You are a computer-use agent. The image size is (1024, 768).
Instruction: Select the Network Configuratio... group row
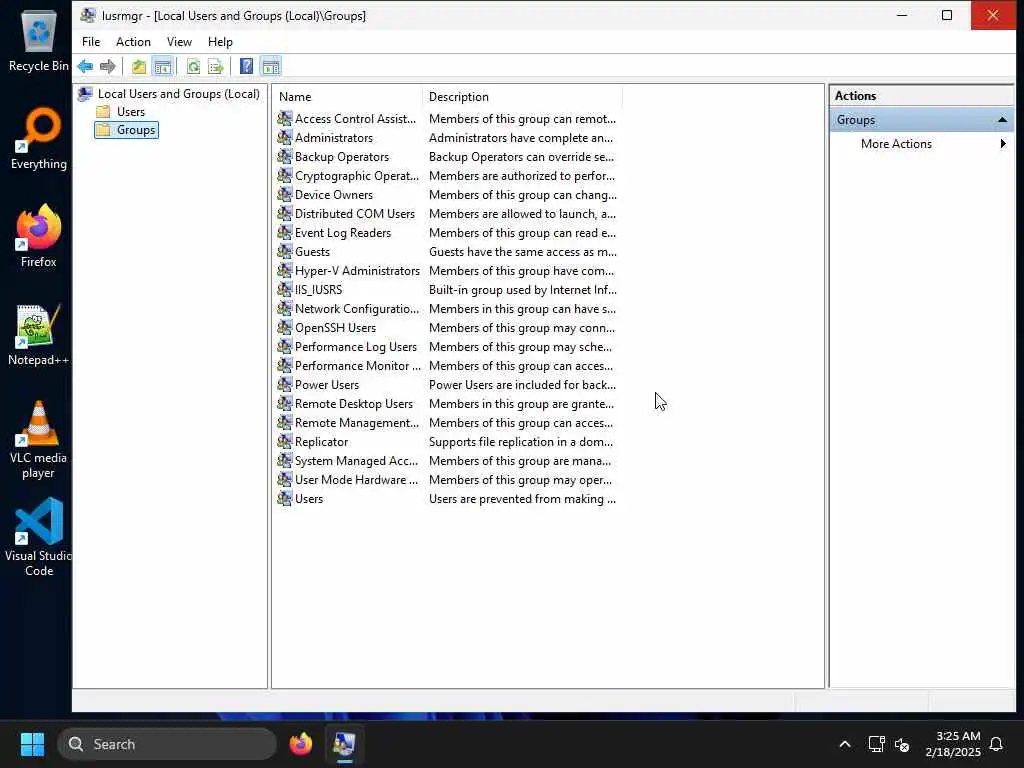447,308
